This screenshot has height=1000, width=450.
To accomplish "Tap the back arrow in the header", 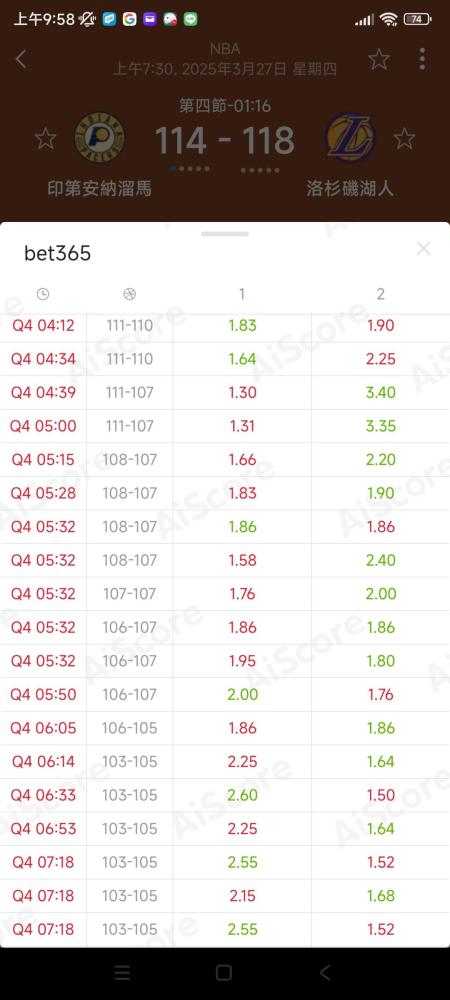I will (x=21, y=59).
